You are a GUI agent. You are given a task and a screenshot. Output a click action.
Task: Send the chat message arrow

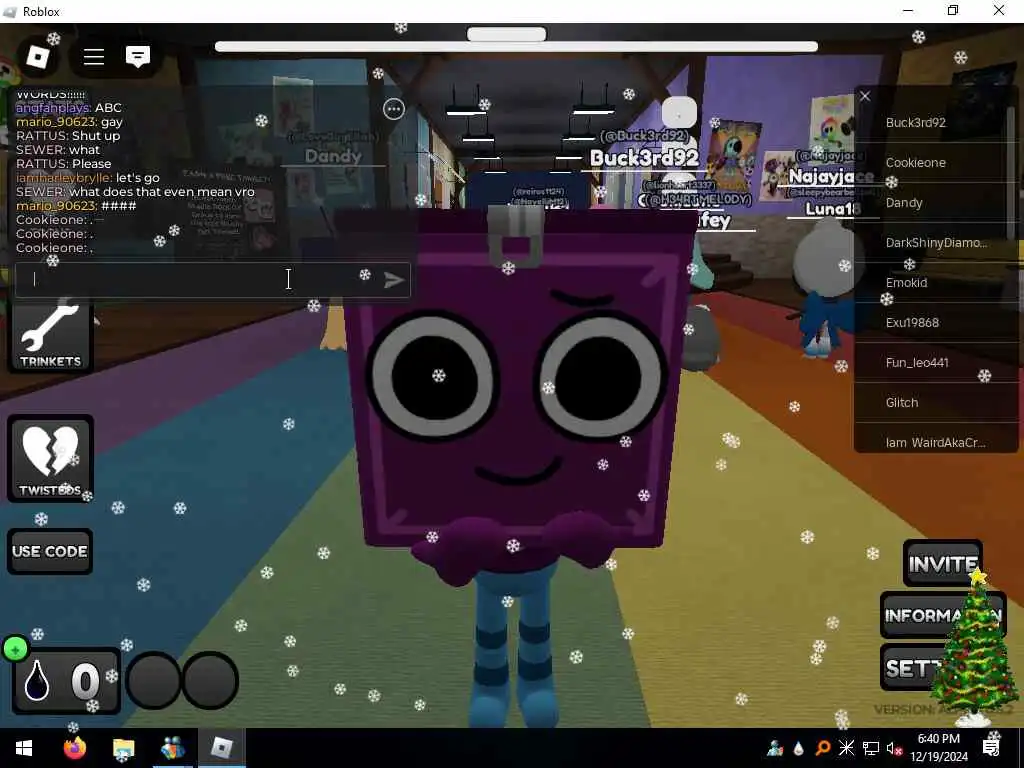pyautogui.click(x=394, y=280)
